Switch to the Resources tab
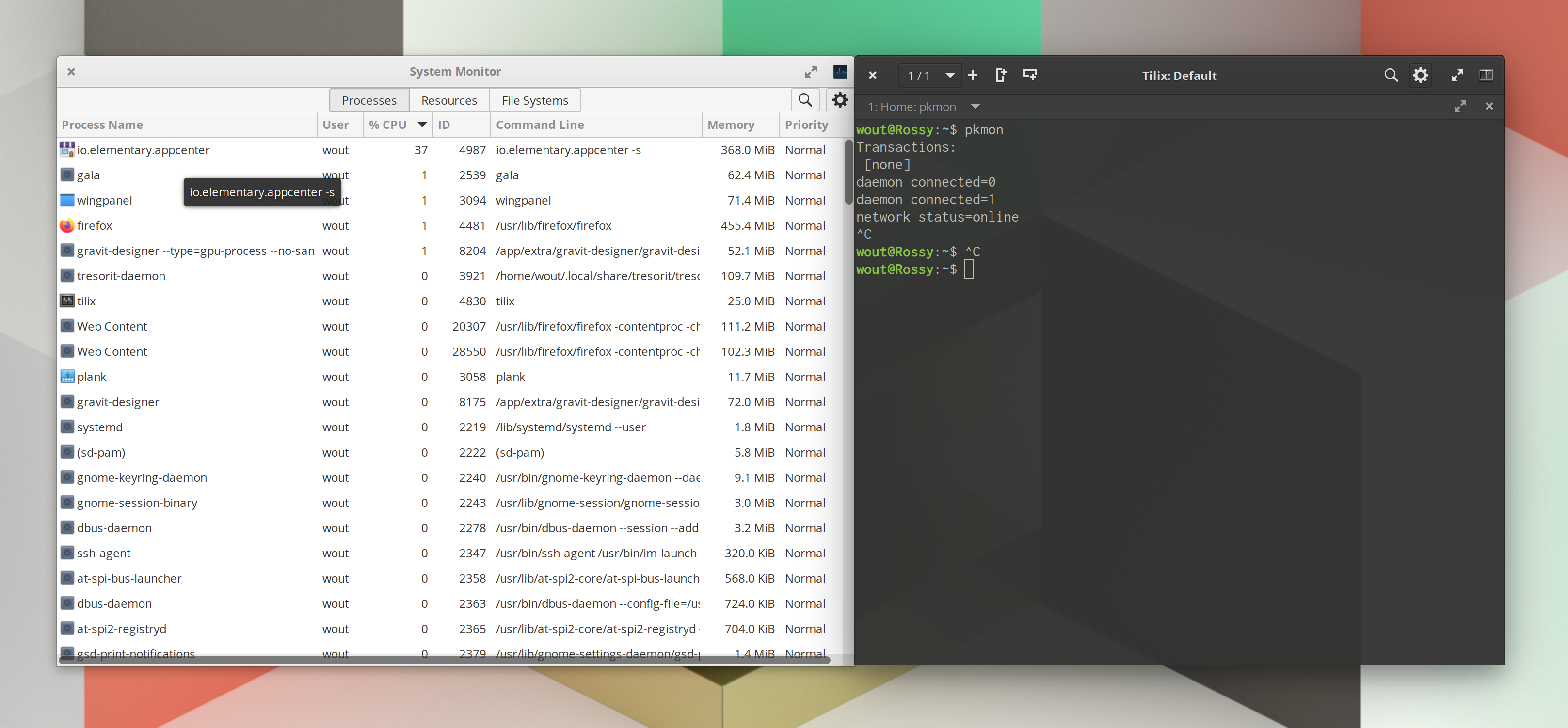1568x728 pixels. 448,100
